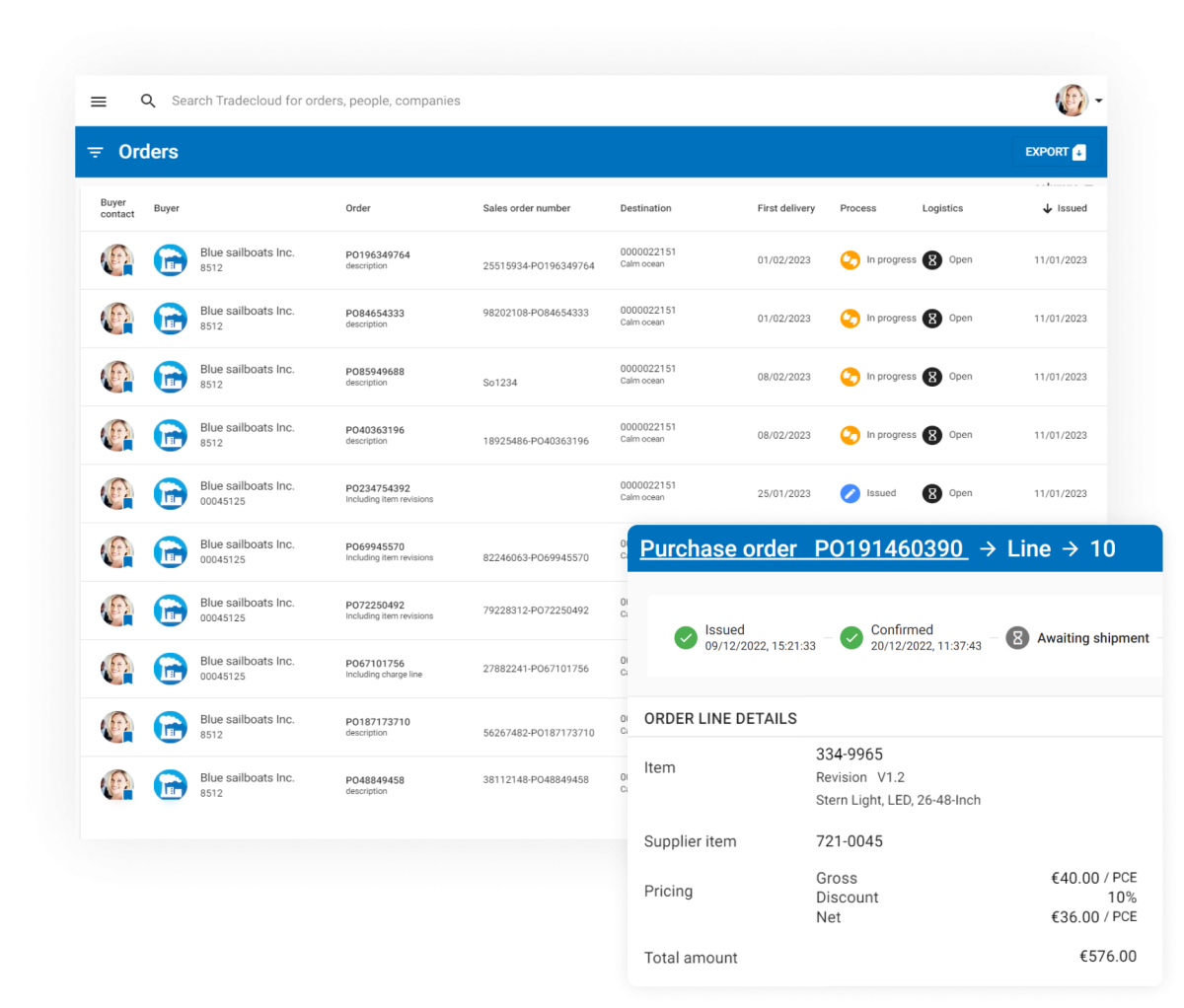Viewport: 1184px width, 1008px height.
Task: Open the filter icon beside Orders heading
Action: [x=95, y=152]
